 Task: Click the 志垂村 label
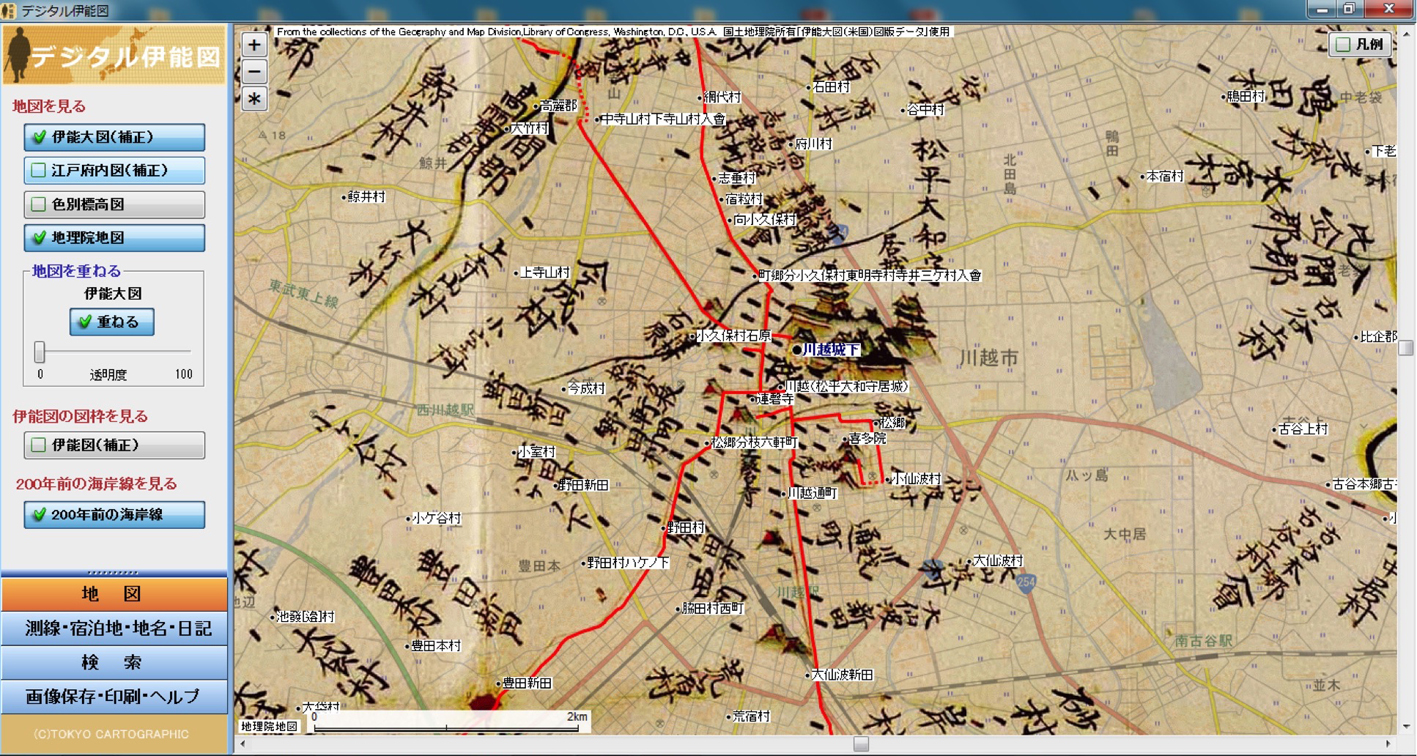pos(737,178)
